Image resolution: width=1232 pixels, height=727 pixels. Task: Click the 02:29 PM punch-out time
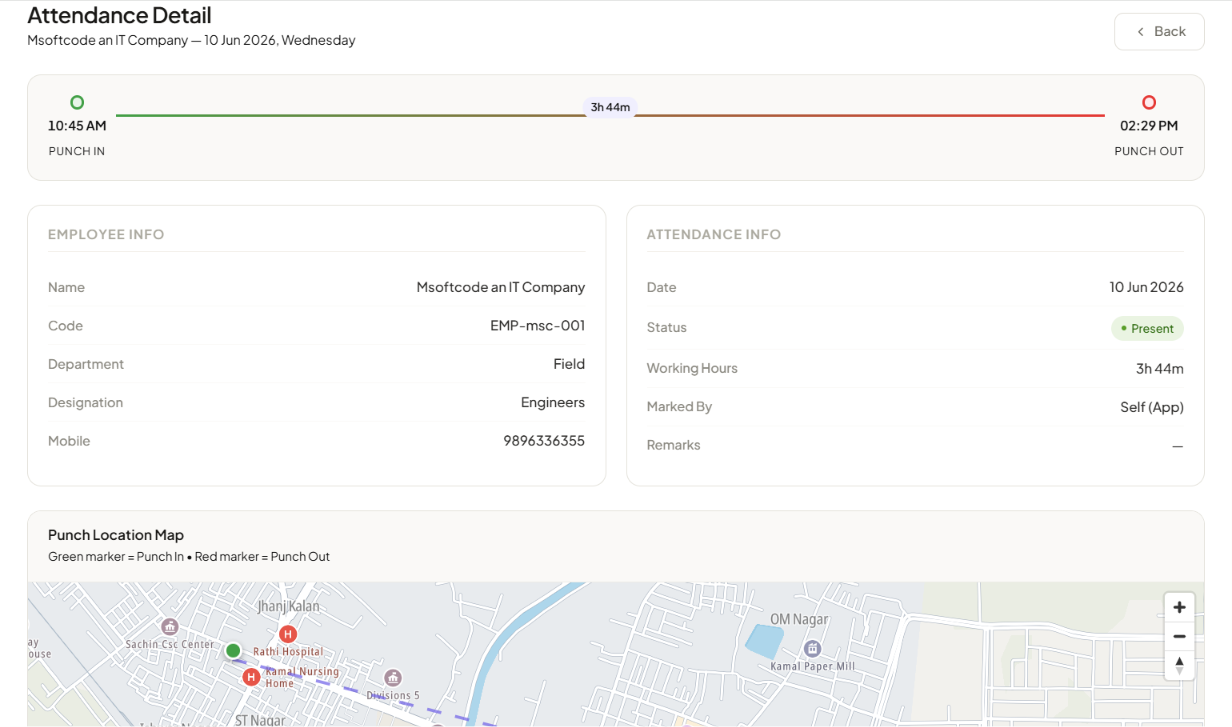pos(1149,126)
